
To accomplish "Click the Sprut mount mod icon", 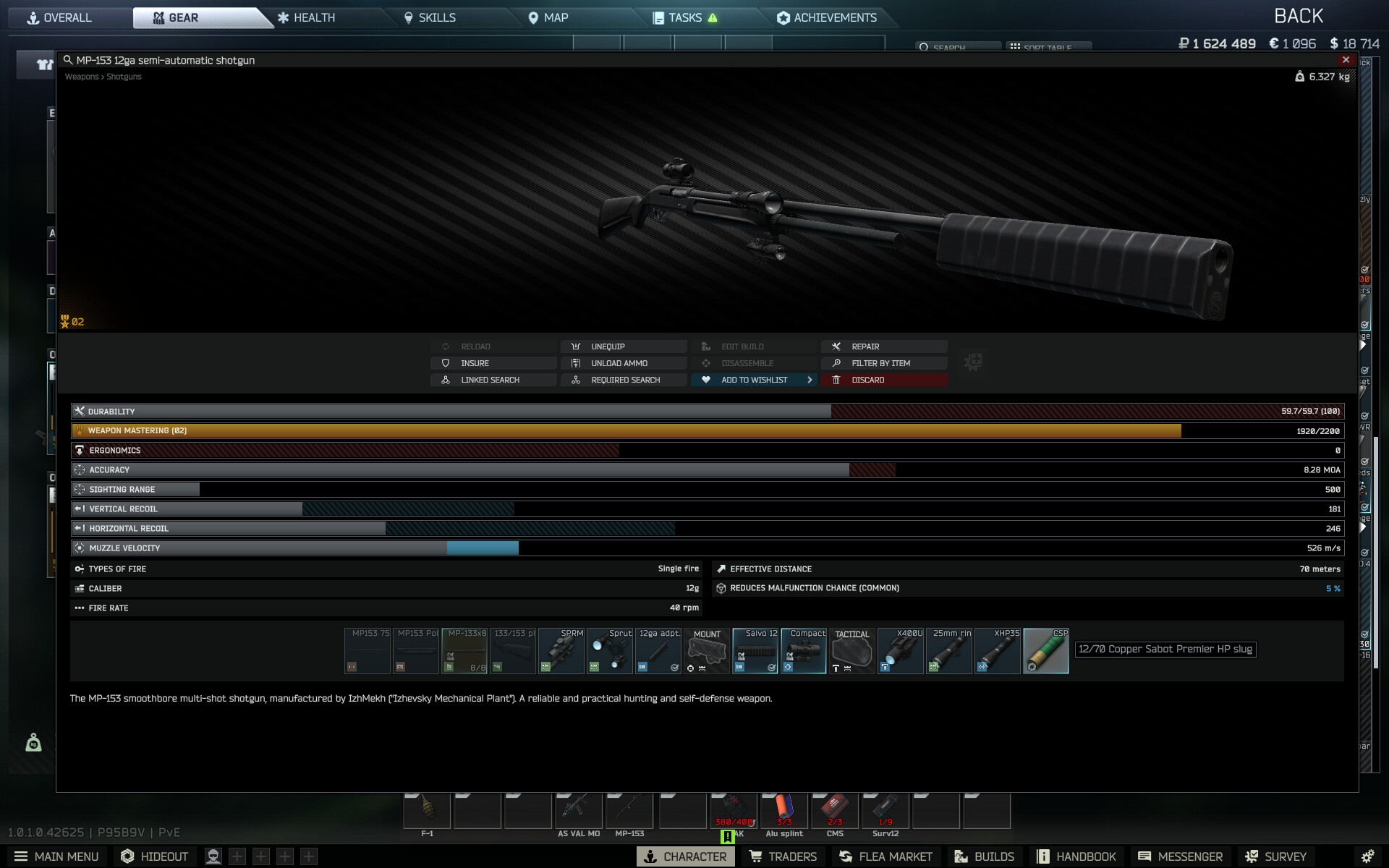I will [x=610, y=651].
